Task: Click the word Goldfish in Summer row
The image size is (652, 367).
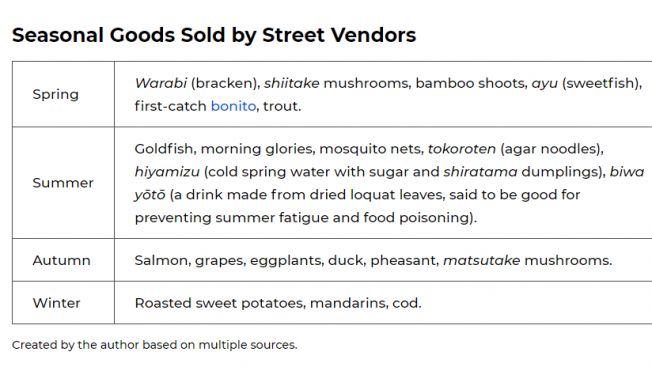Action: [x=164, y=149]
